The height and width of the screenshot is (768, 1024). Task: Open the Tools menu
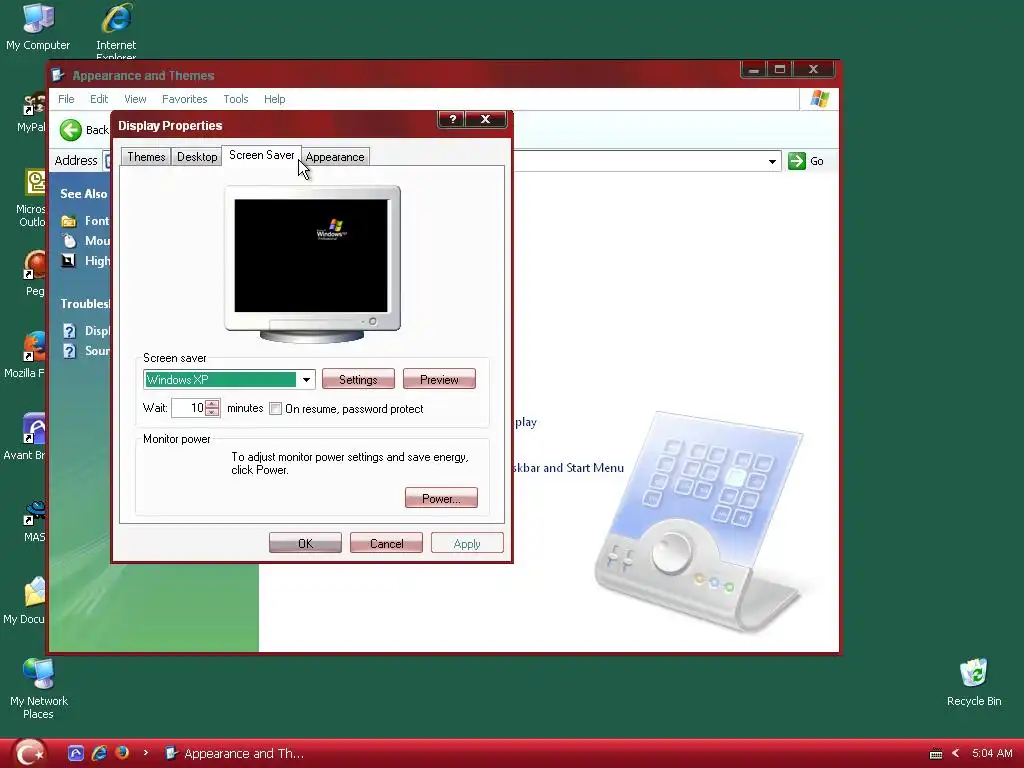pyautogui.click(x=236, y=99)
